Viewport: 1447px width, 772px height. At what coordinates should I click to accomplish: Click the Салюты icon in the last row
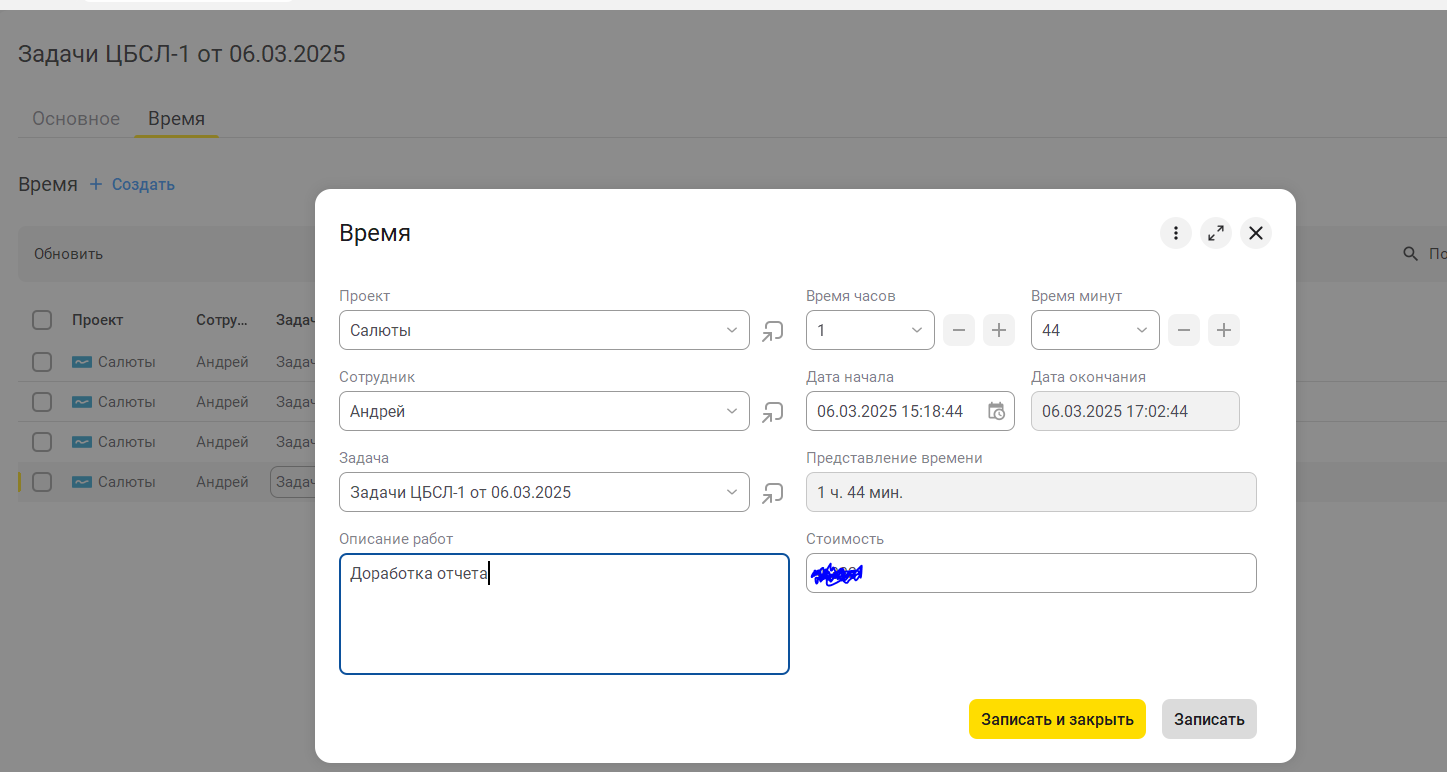82,482
